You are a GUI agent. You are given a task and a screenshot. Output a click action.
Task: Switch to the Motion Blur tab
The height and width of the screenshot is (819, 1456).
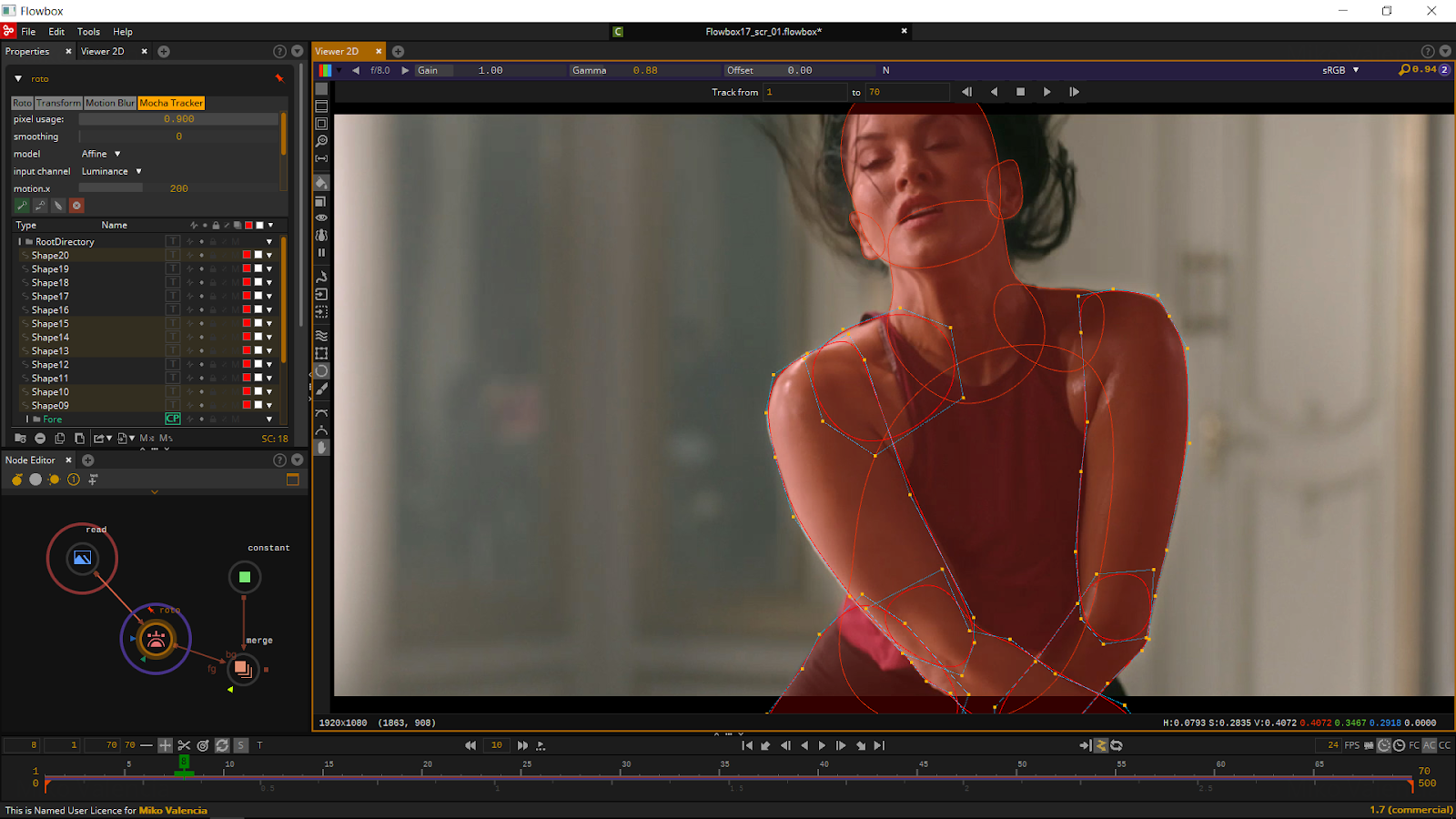coord(110,103)
